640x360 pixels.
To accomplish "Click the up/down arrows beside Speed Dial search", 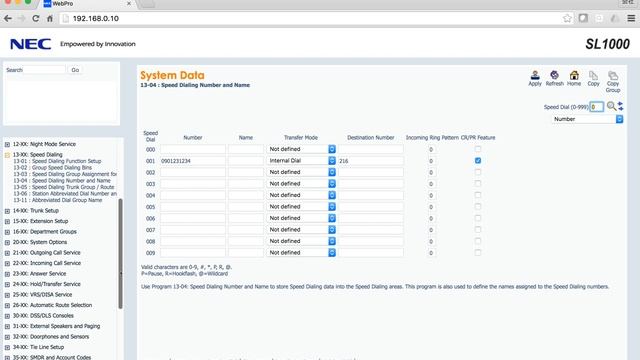I will 620,106.
